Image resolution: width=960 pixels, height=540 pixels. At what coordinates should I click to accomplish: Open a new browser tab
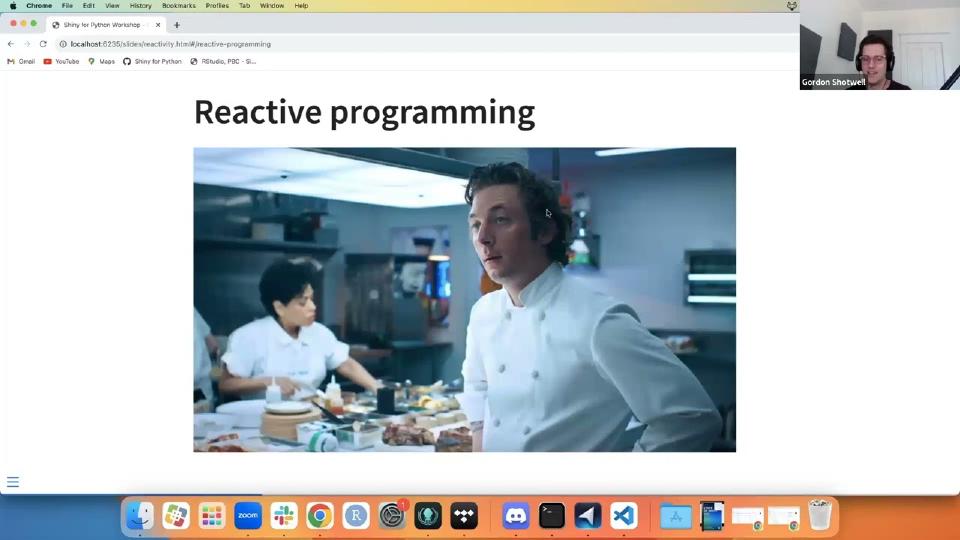[x=177, y=25]
